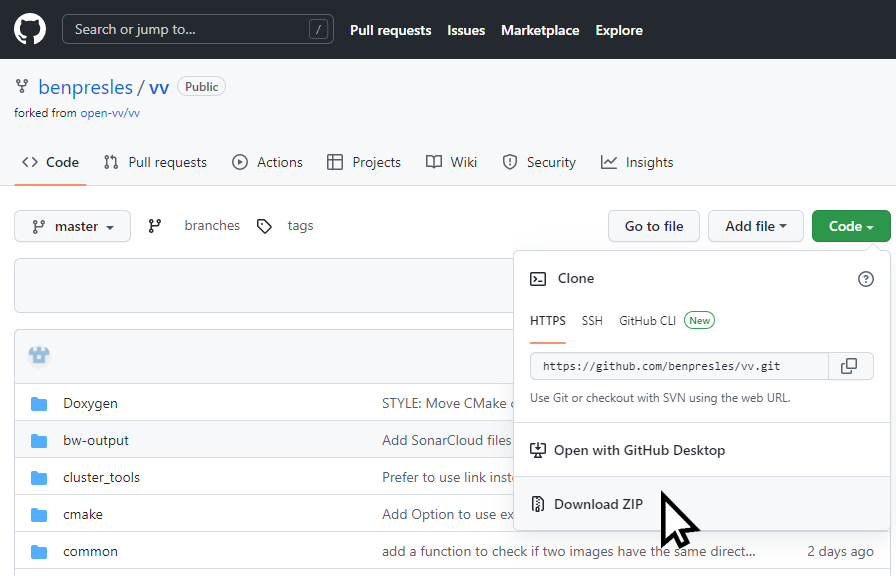The width and height of the screenshot is (896, 576).
Task: Switch to the Wiki tab
Action: click(x=451, y=162)
